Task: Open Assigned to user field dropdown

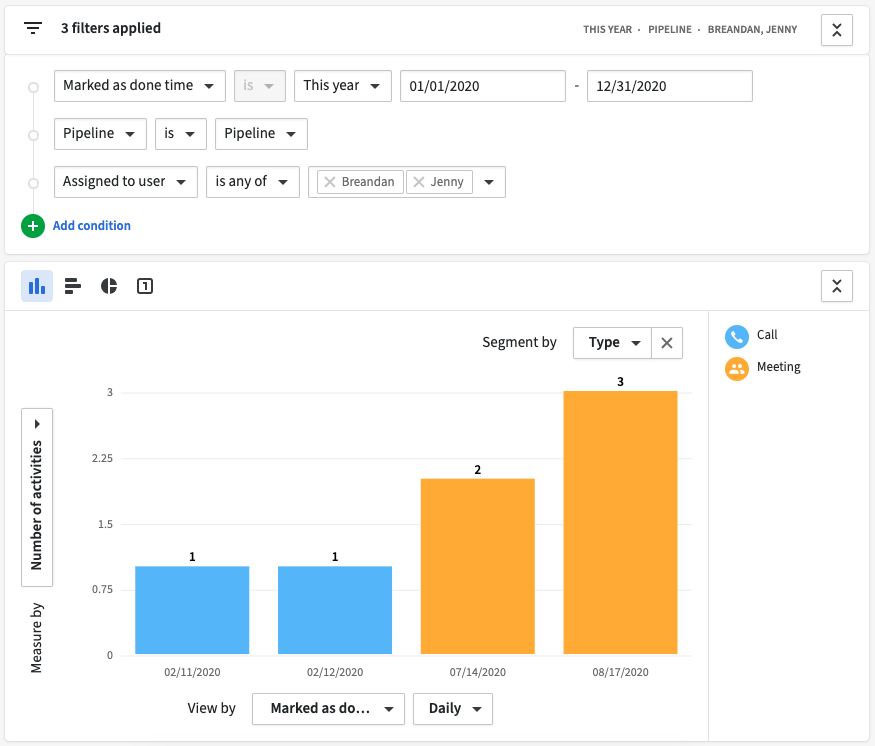Action: tap(126, 182)
